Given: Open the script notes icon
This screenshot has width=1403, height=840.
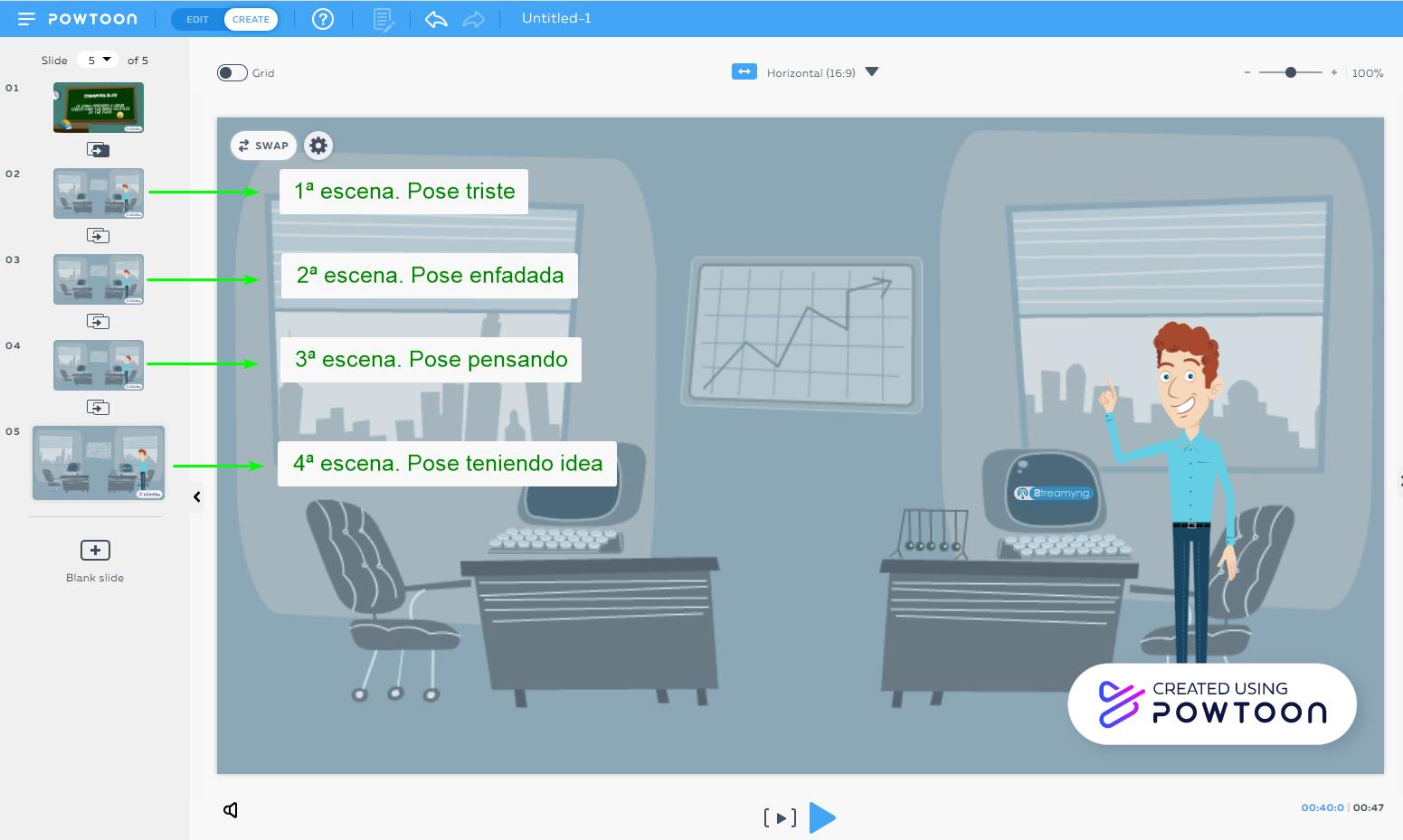Looking at the screenshot, I should [384, 20].
